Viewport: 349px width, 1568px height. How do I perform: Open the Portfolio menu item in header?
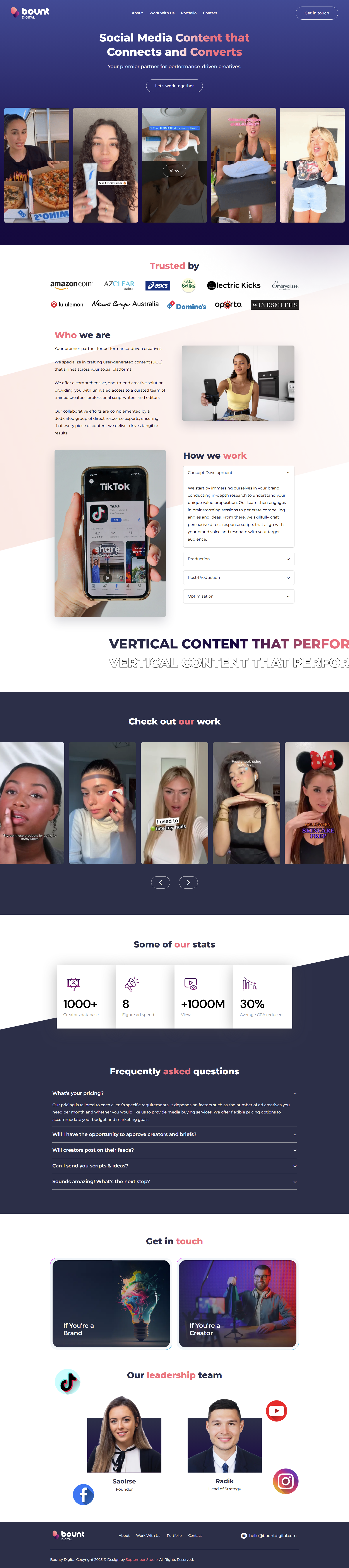point(188,13)
